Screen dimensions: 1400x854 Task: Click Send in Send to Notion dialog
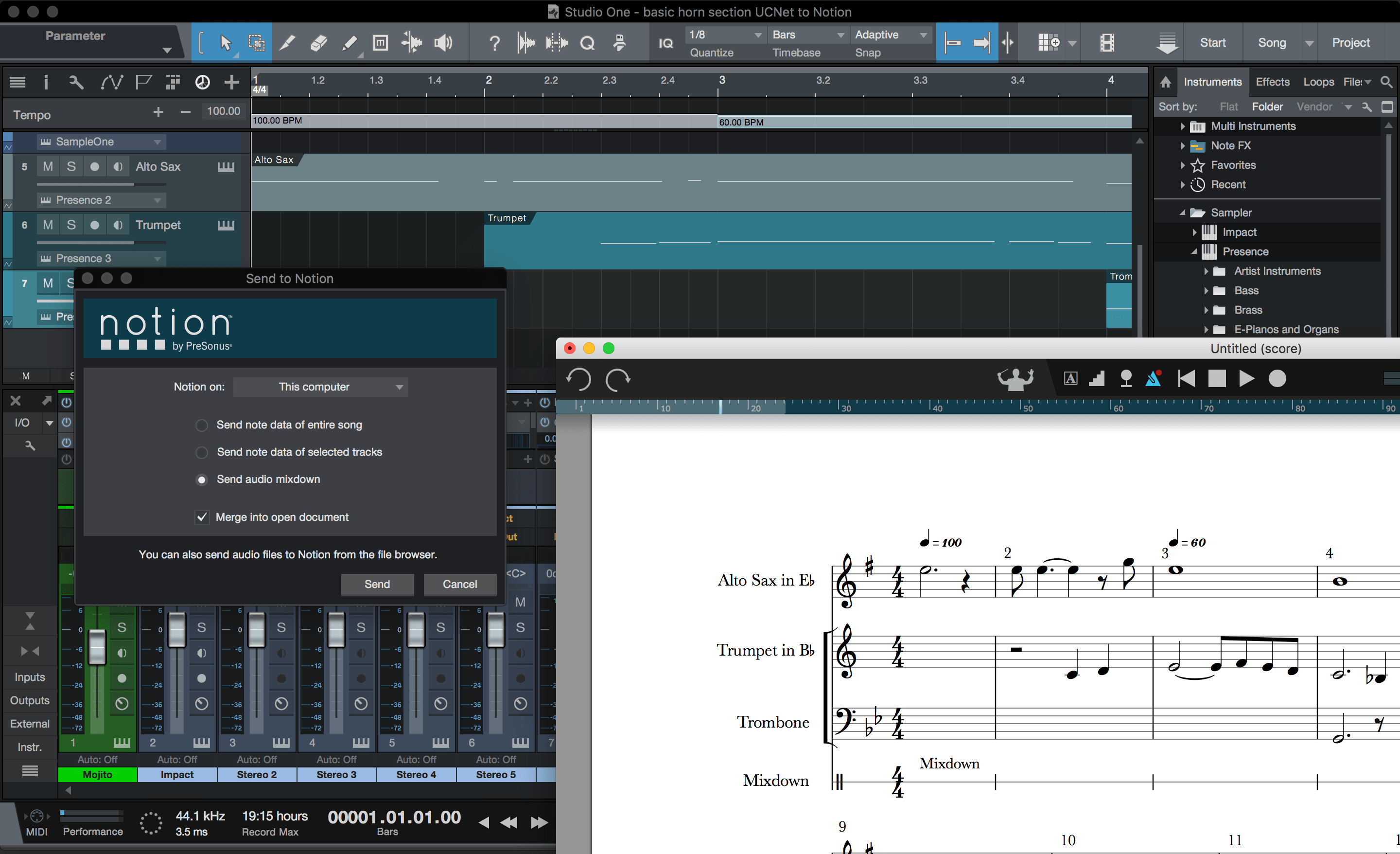point(377,585)
